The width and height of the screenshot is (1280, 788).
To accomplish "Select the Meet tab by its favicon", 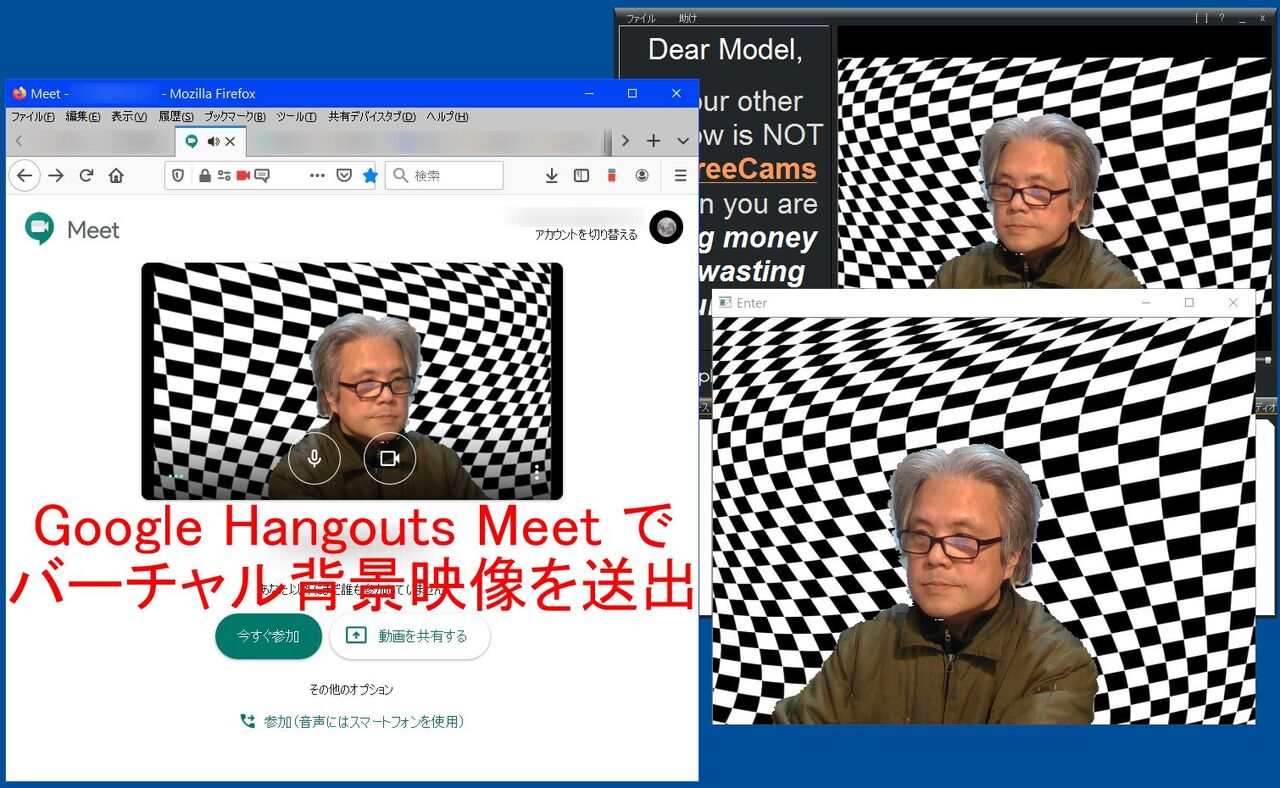I will (192, 142).
